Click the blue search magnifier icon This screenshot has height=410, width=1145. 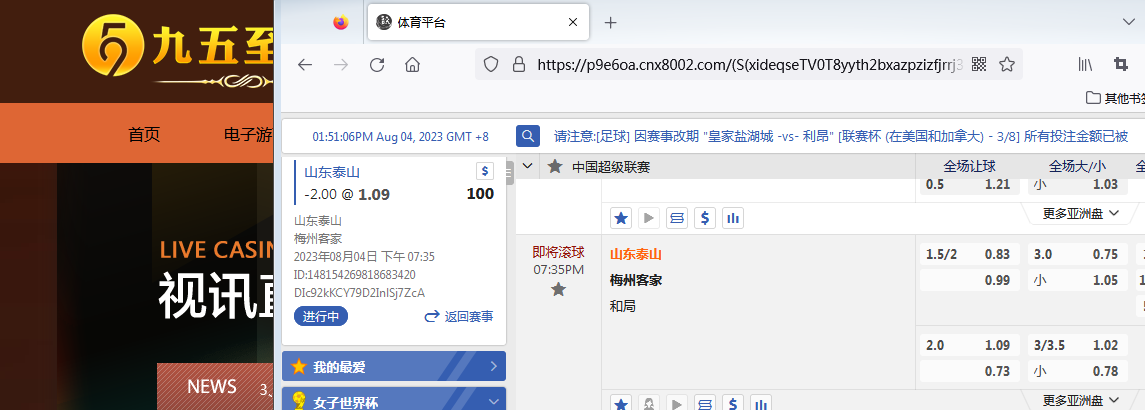[x=528, y=136]
